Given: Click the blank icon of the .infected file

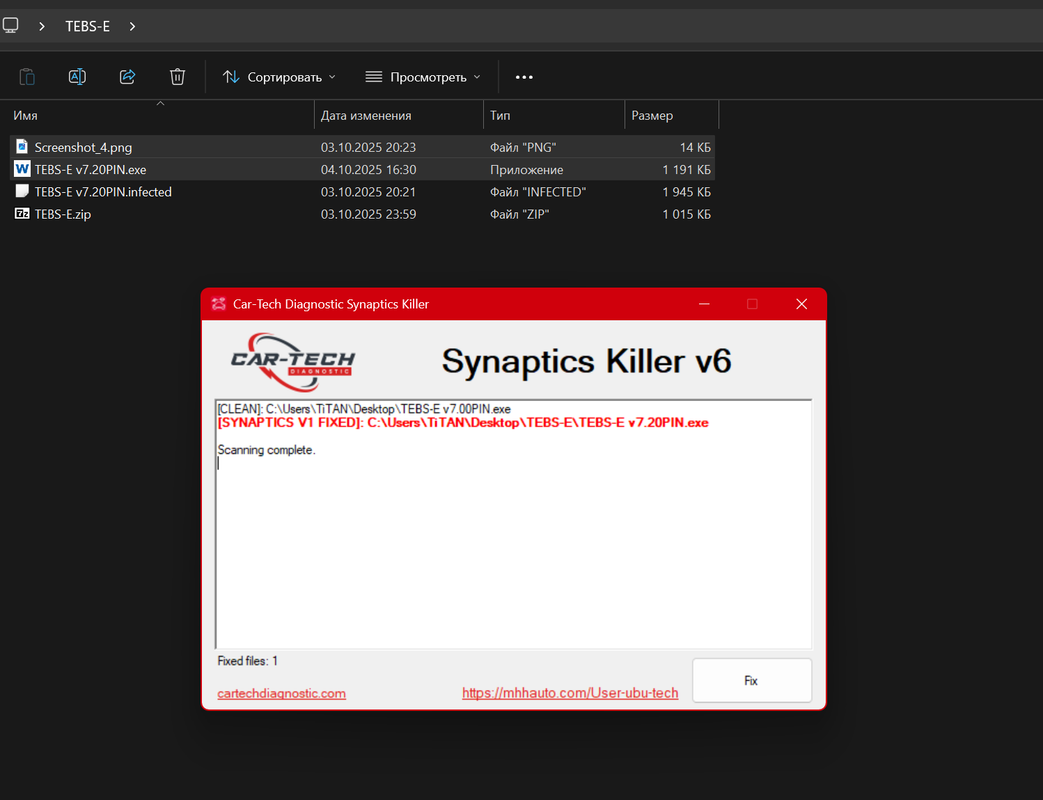Looking at the screenshot, I should tap(22, 192).
